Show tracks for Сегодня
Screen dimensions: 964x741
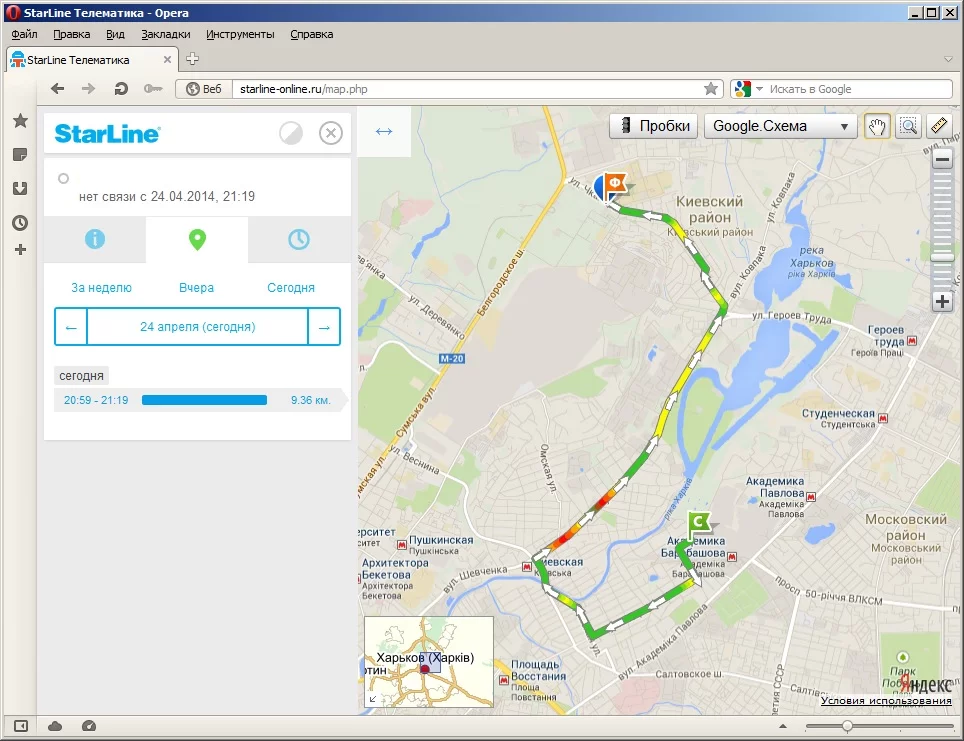click(x=291, y=288)
